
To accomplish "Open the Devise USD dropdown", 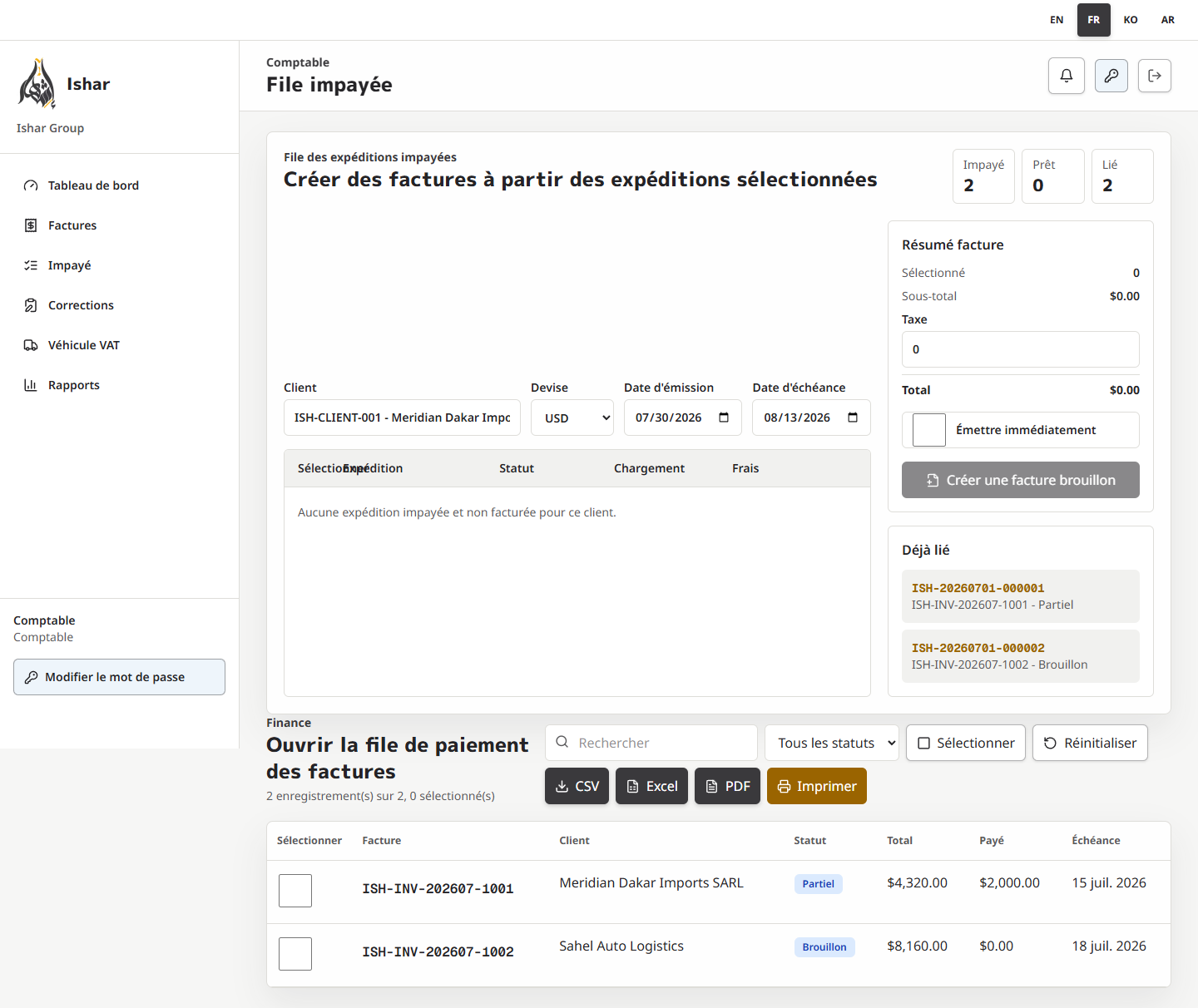I will click(x=572, y=418).
